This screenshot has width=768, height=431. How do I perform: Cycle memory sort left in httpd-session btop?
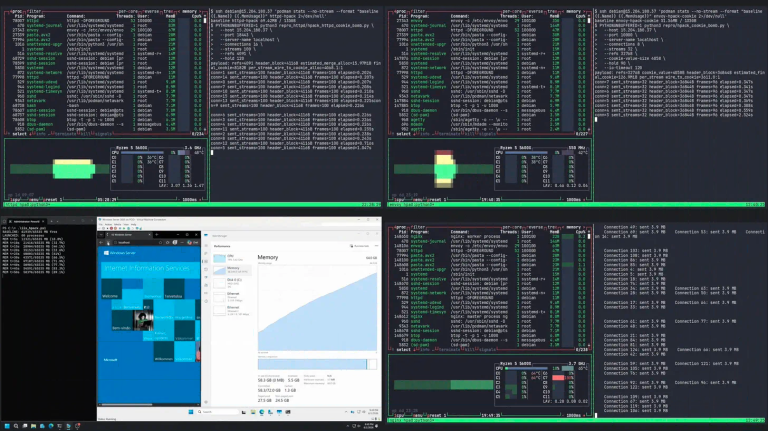tap(179, 11)
